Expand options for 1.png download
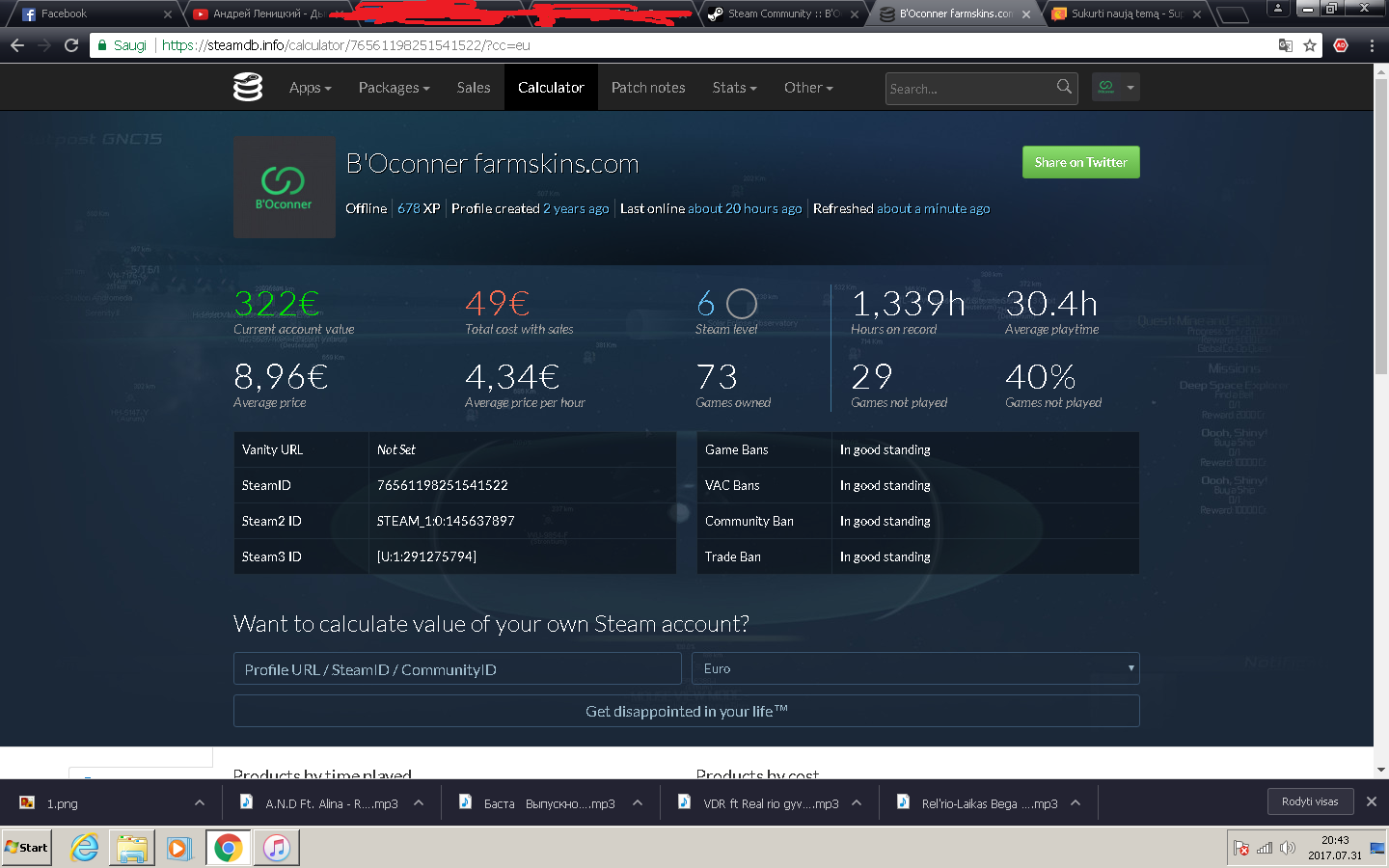Viewport: 1389px width, 868px height. (x=199, y=802)
